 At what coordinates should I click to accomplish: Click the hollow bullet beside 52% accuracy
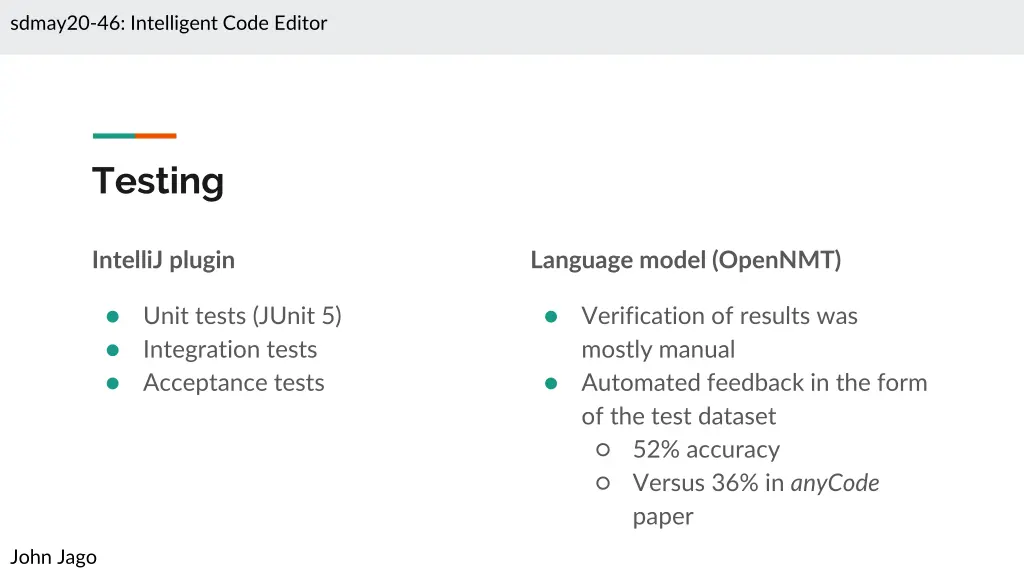(x=603, y=450)
